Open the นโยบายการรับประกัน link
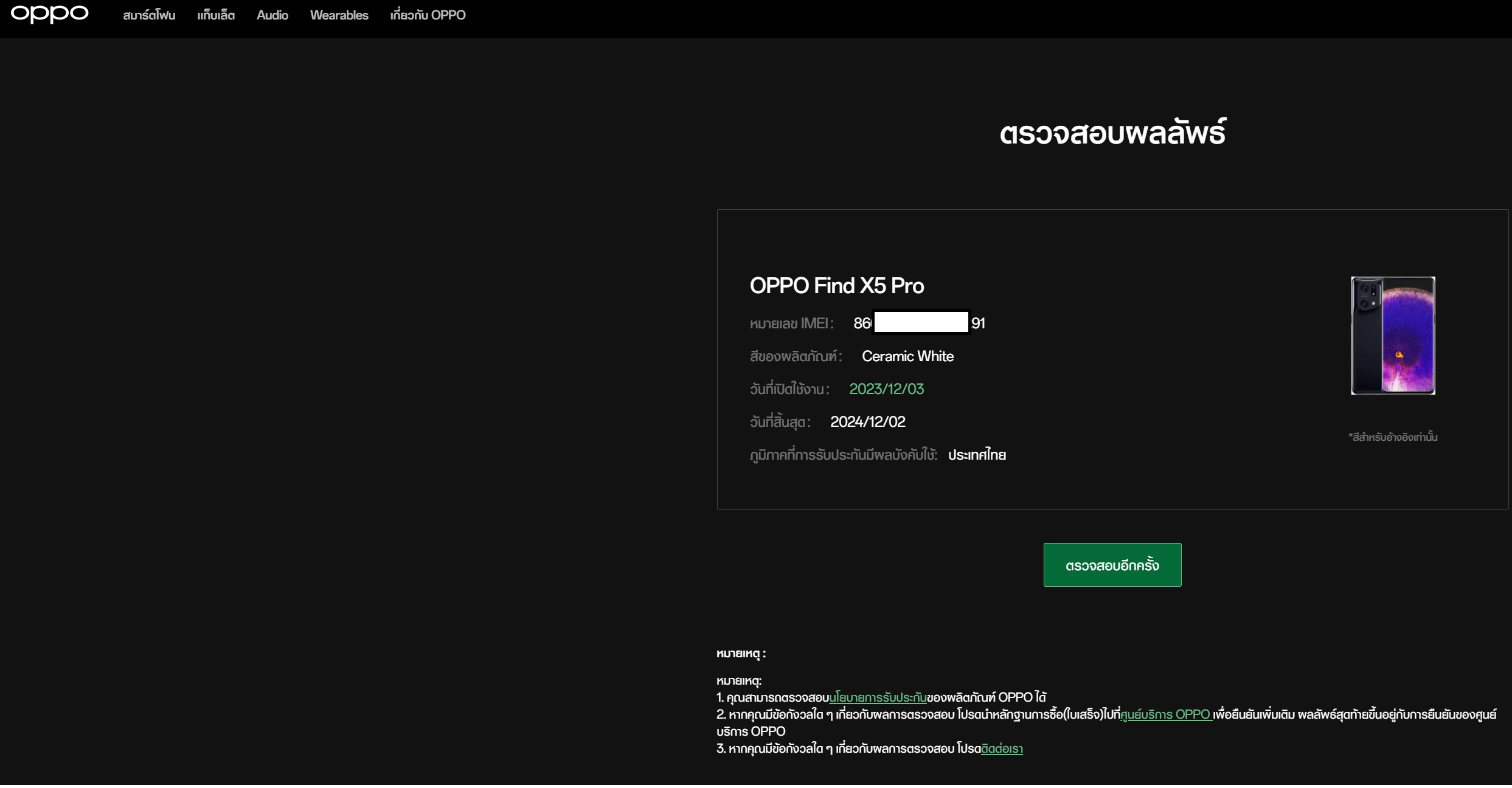 pos(878,697)
